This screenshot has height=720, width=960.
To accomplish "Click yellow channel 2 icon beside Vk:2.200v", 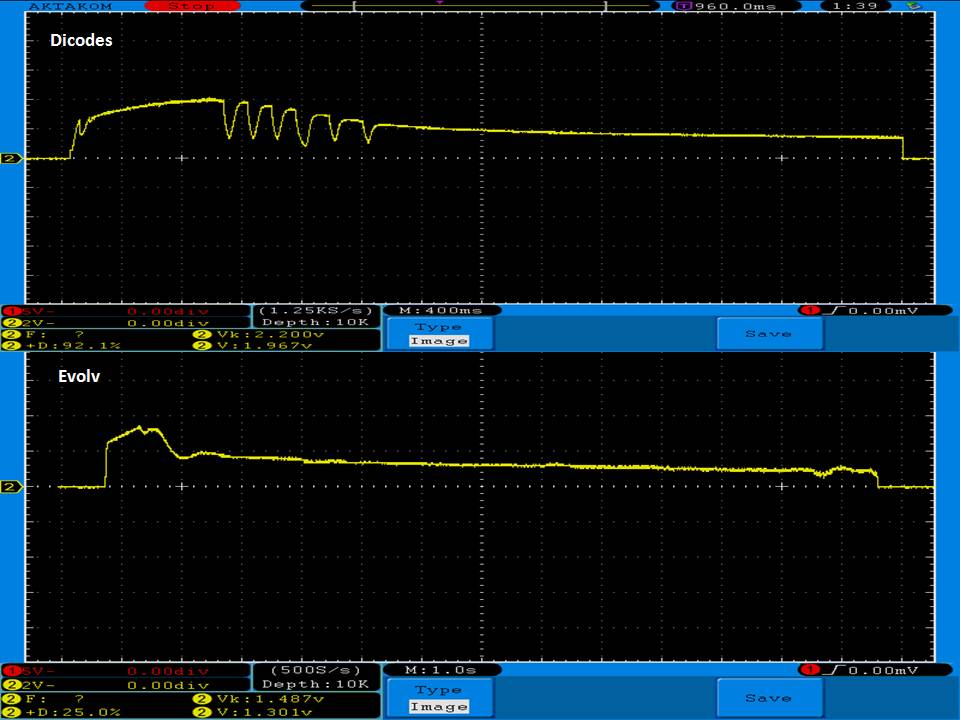I will [x=198, y=334].
